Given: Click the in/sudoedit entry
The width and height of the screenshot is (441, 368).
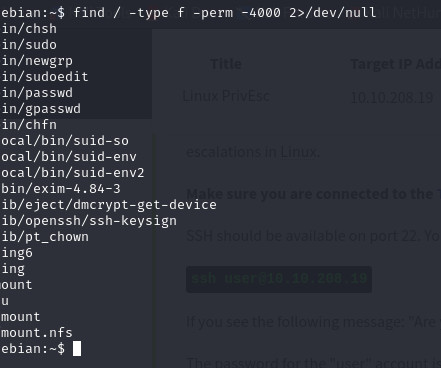Looking at the screenshot, I should coord(45,77).
